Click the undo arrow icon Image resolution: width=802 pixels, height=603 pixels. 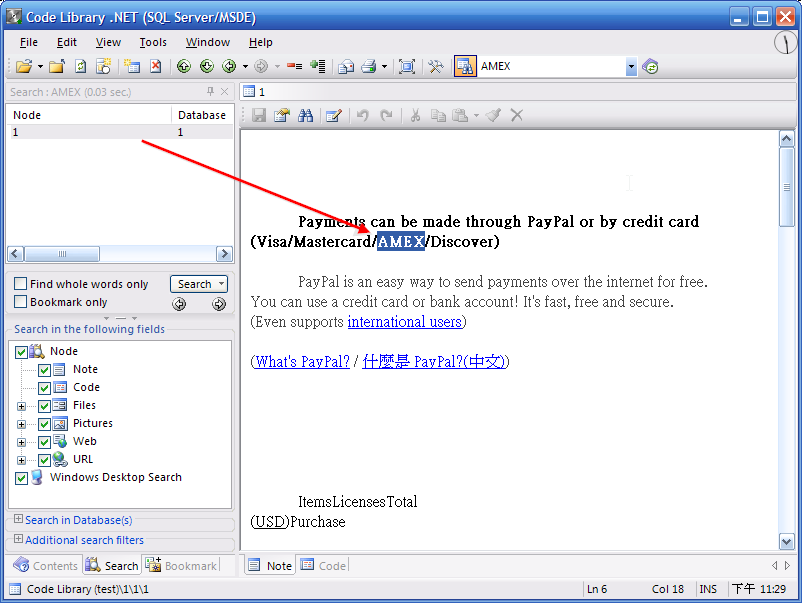(x=363, y=115)
